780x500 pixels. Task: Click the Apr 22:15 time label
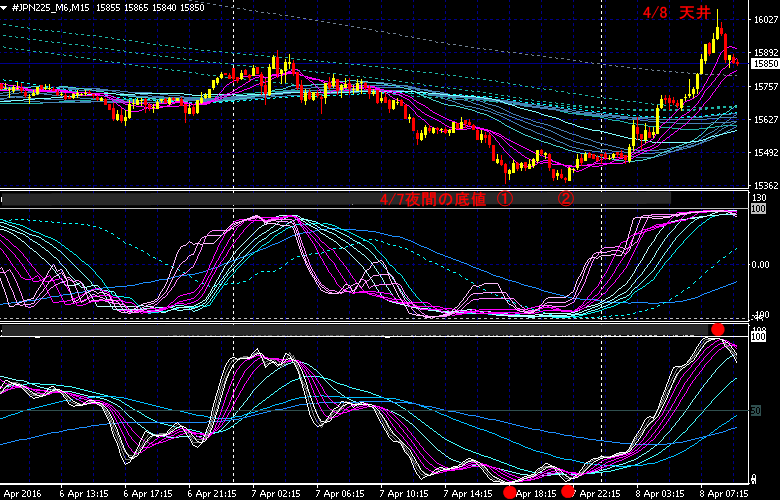point(600,494)
